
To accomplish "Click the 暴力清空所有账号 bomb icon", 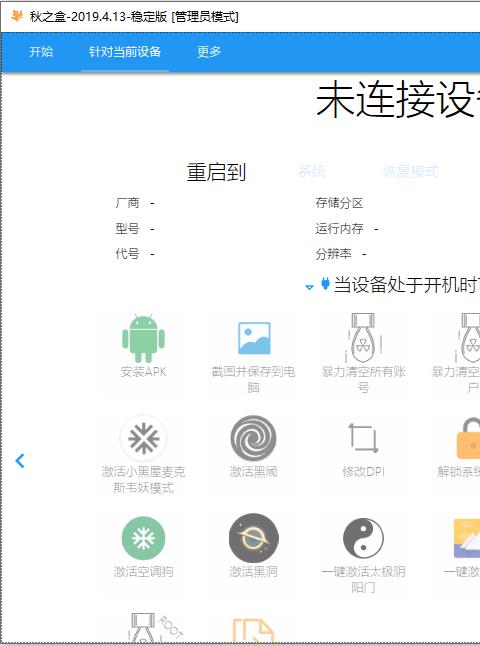I will (x=363, y=338).
